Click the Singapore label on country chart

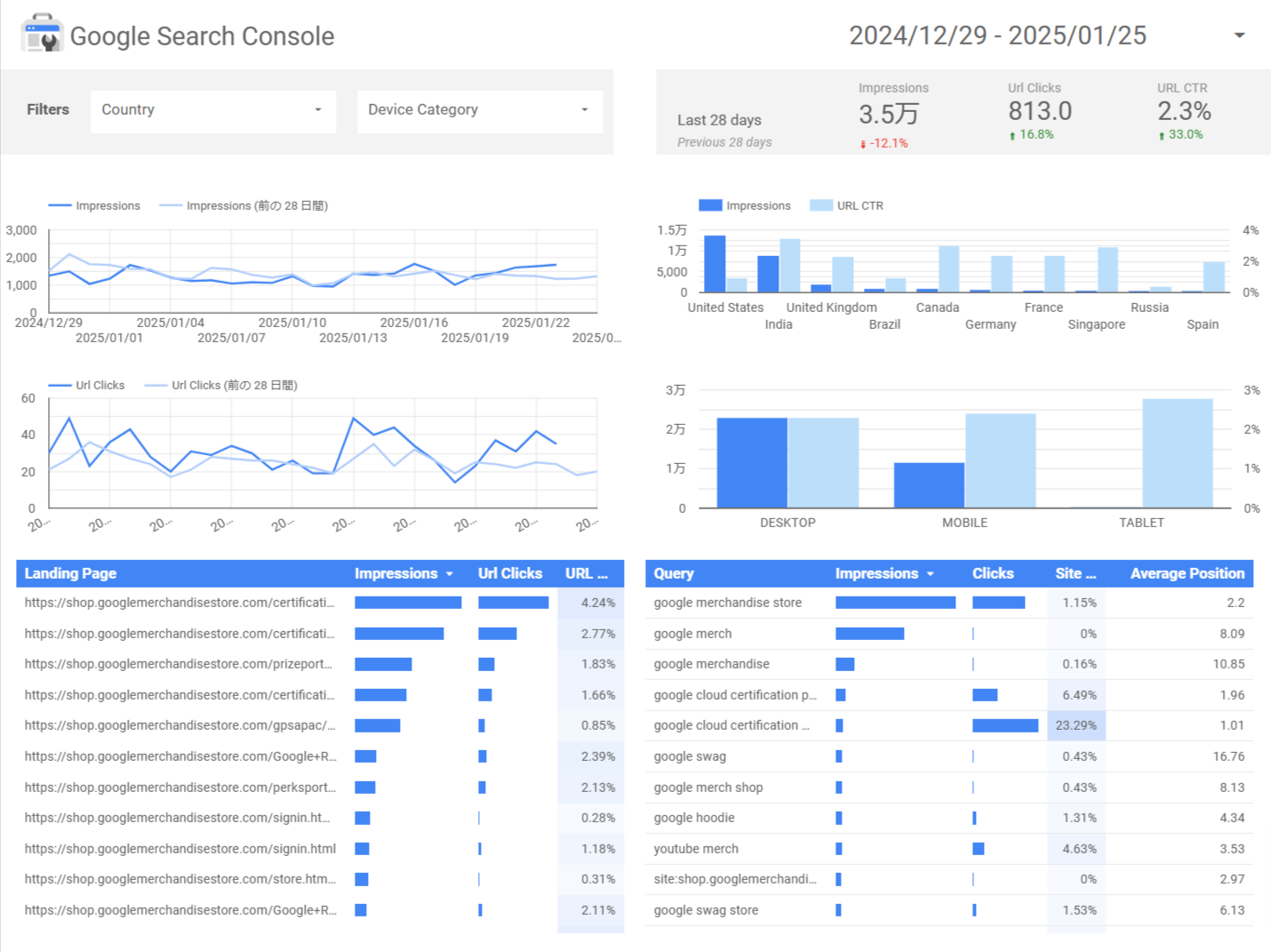pos(1097,324)
